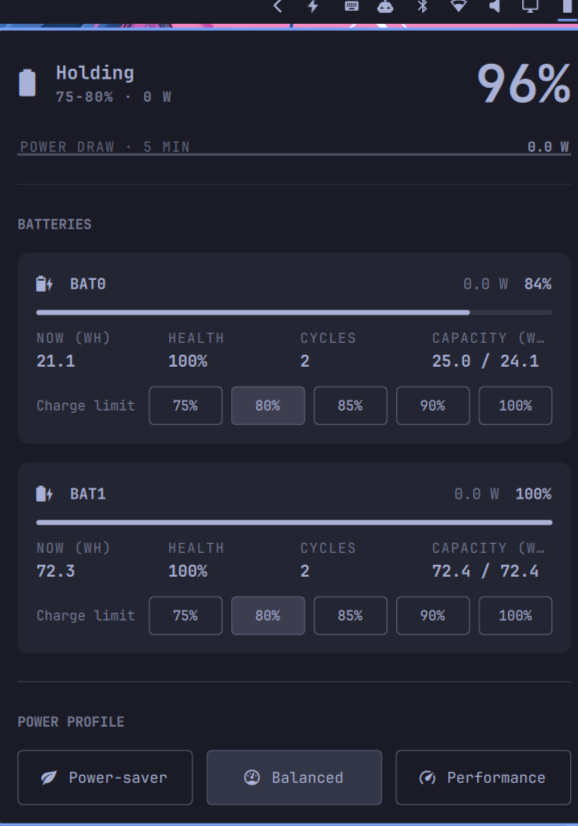
Task: Collapse the tray with the left chevron
Action: [278, 6]
